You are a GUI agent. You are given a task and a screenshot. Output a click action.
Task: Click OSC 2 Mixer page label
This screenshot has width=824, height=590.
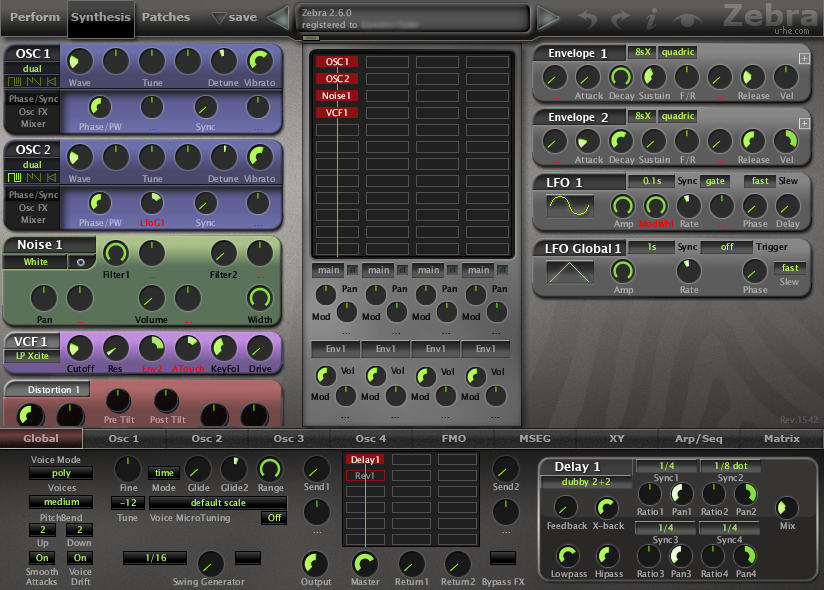pyautogui.click(x=33, y=220)
